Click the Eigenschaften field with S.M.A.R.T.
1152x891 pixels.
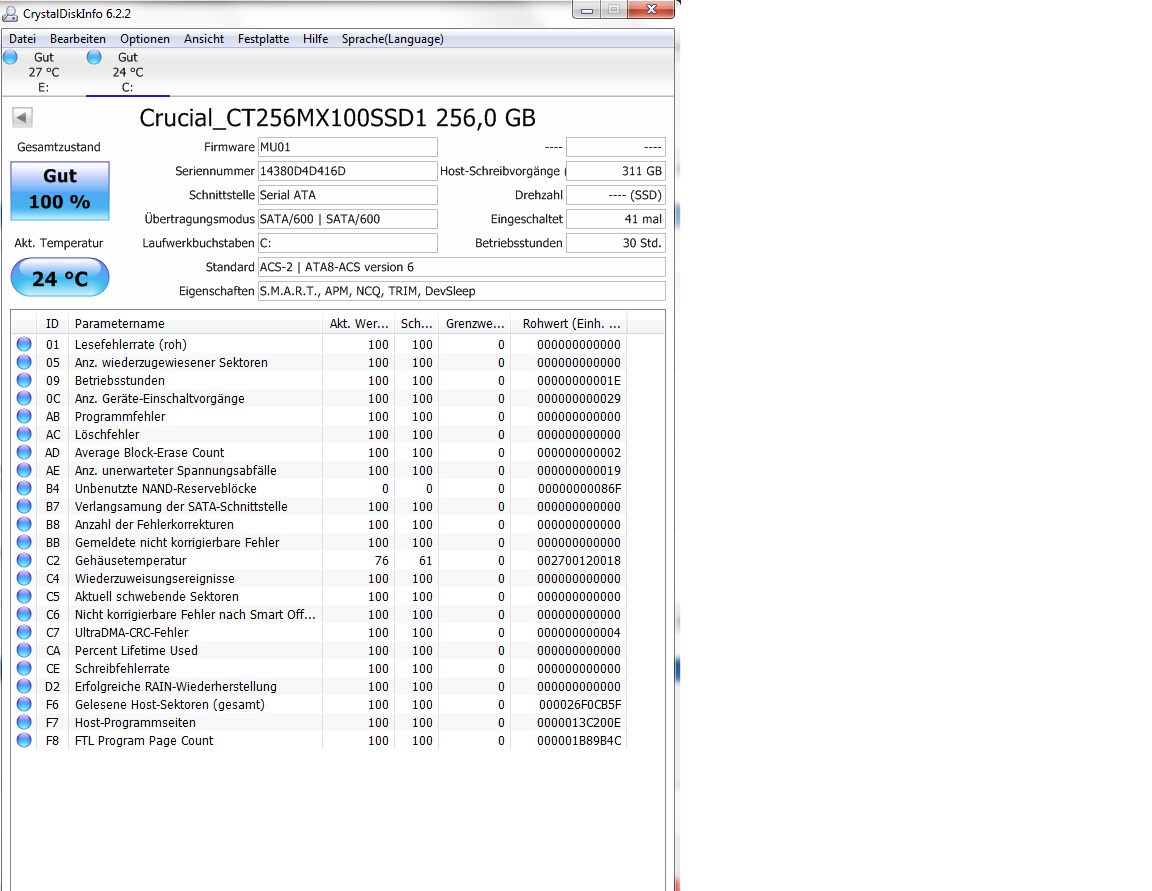point(461,291)
